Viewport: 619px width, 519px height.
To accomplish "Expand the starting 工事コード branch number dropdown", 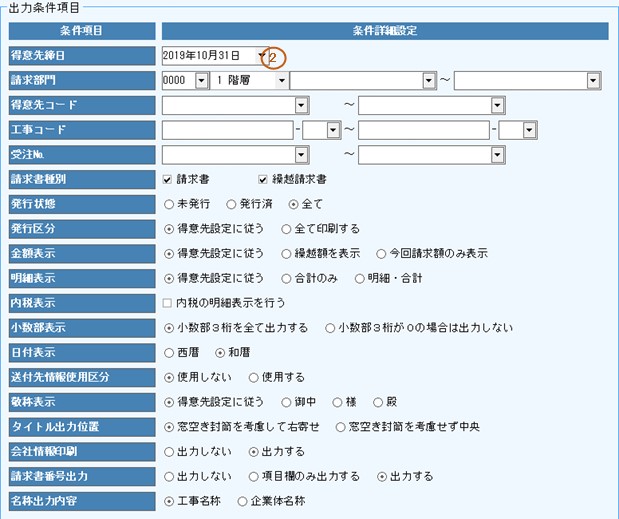I will click(335, 130).
